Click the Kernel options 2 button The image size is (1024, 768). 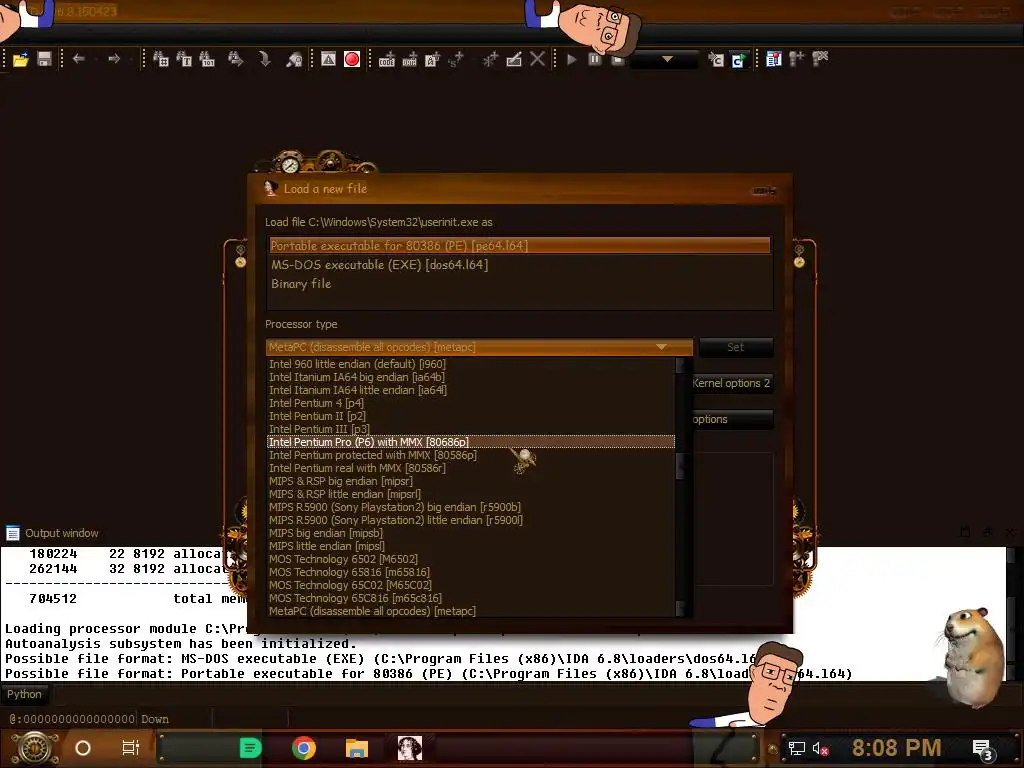pos(731,383)
